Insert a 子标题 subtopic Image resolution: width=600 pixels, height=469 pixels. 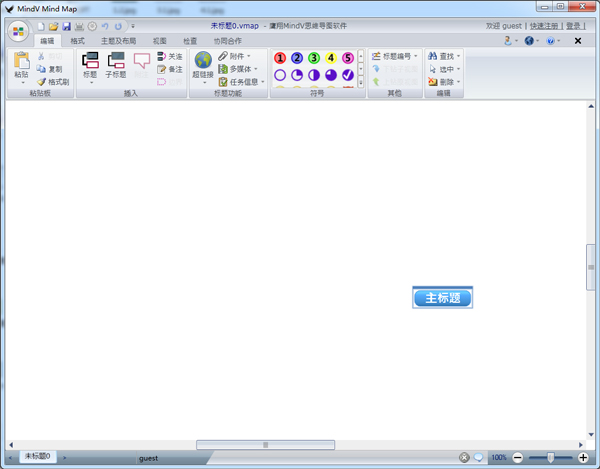coord(116,65)
